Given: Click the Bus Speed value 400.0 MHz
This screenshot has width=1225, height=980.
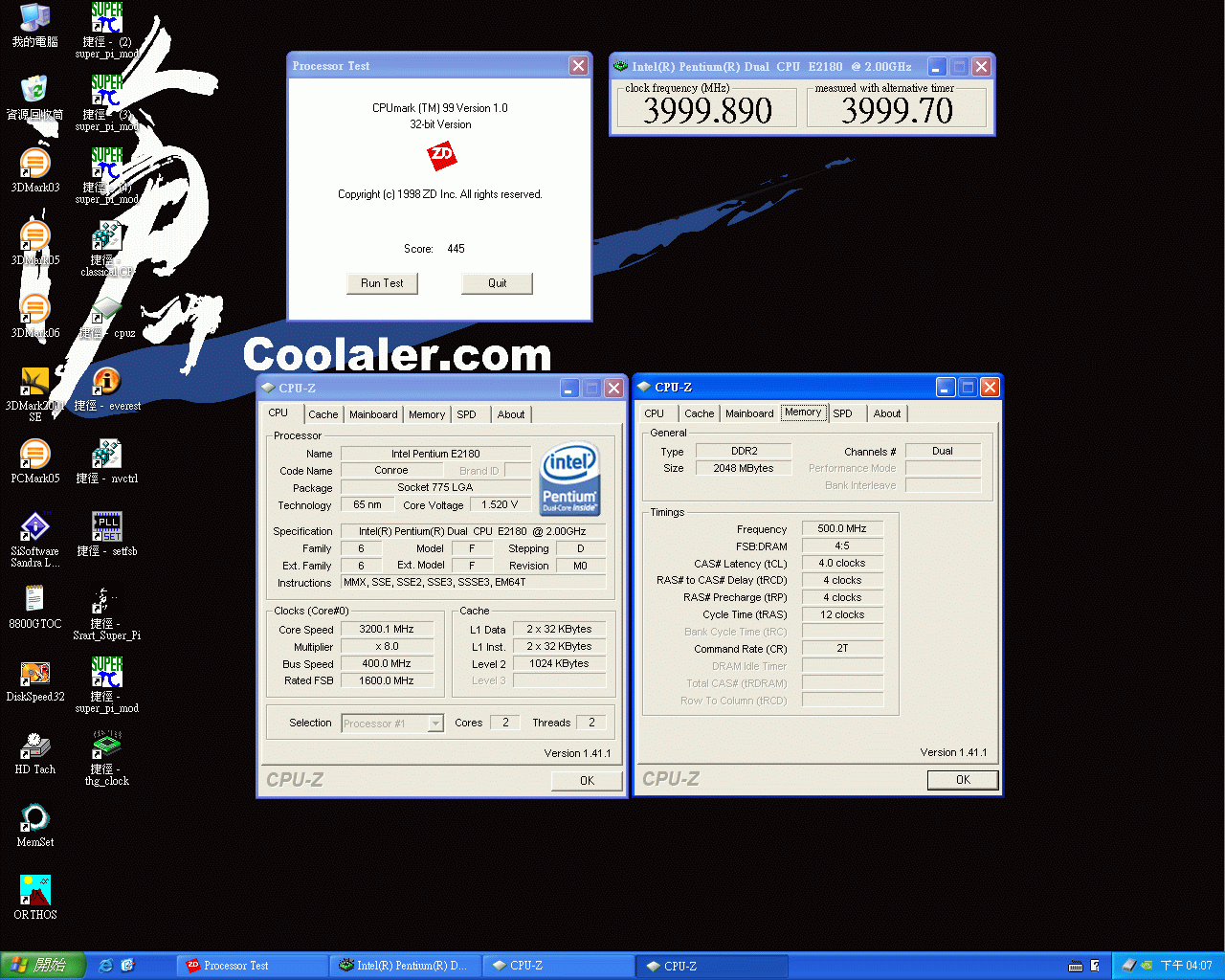Looking at the screenshot, I should click(387, 663).
